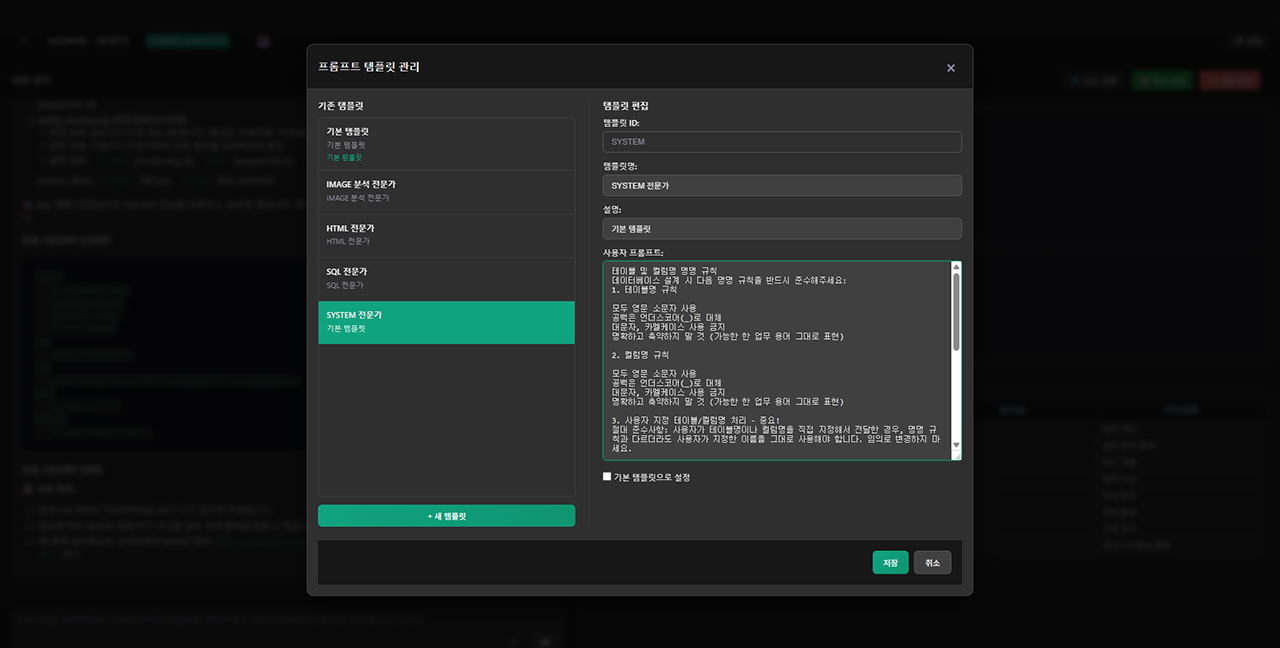Save the template with 저장 button
Image resolution: width=1280 pixels, height=648 pixels.
click(x=890, y=563)
